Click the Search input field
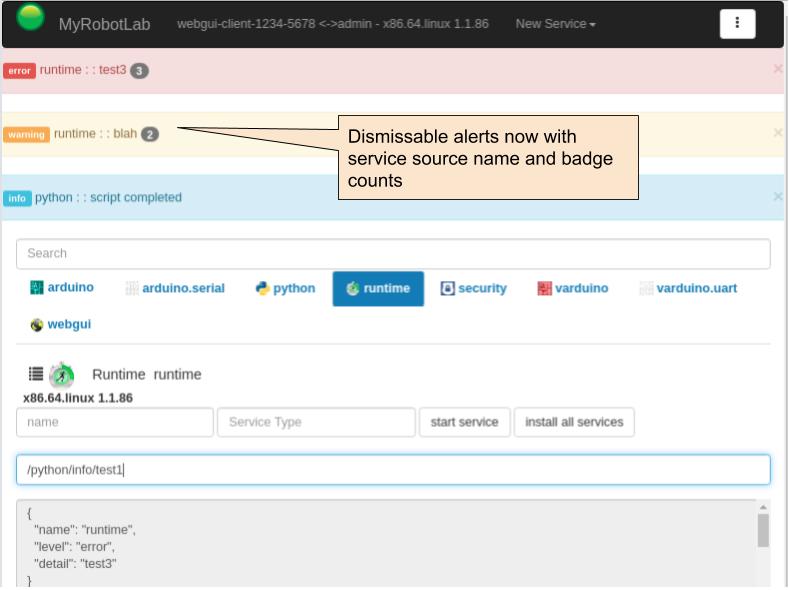Image resolution: width=789 pixels, height=590 pixels. pos(393,254)
